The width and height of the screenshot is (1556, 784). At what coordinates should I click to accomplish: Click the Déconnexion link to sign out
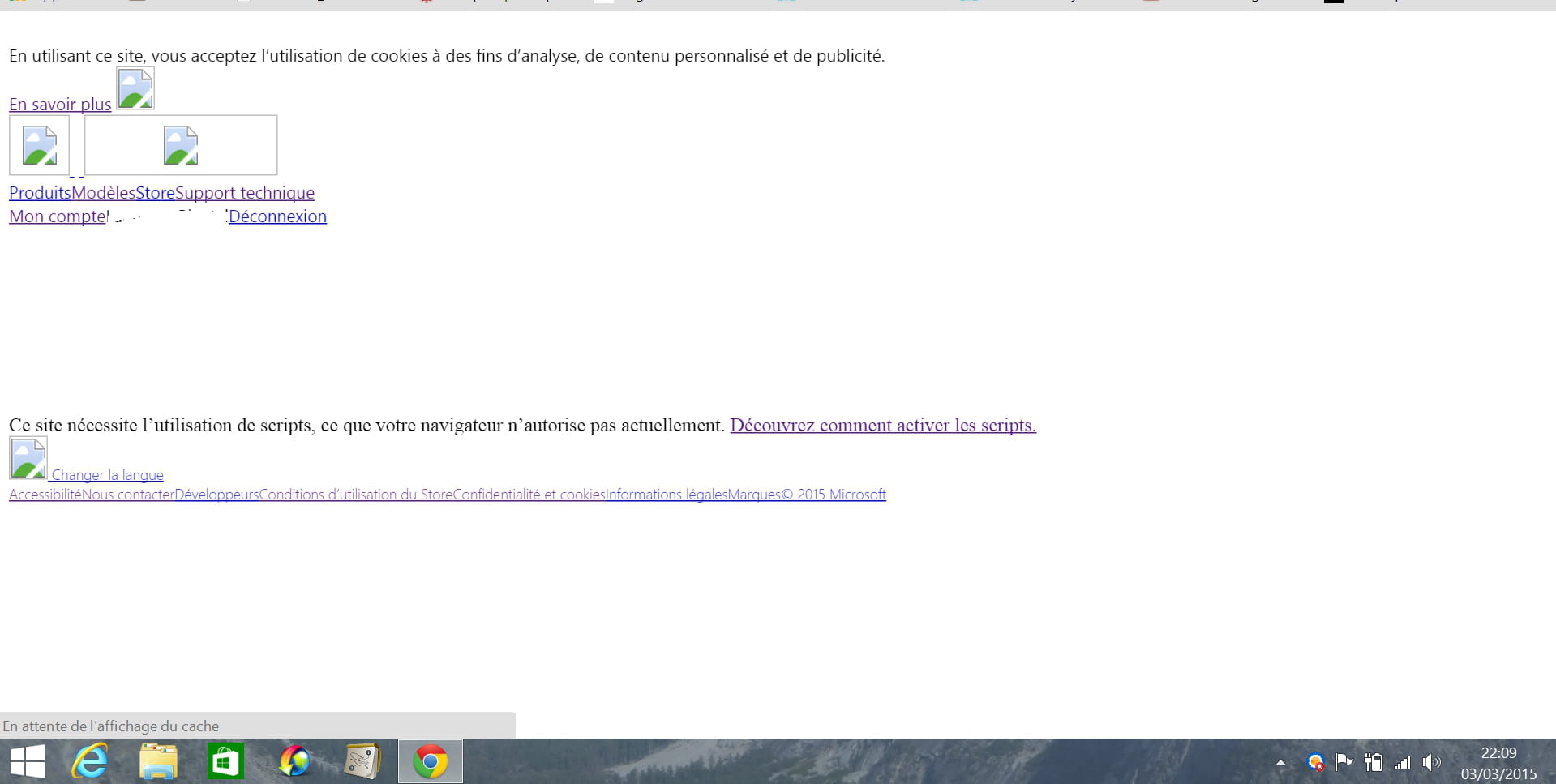point(277,216)
